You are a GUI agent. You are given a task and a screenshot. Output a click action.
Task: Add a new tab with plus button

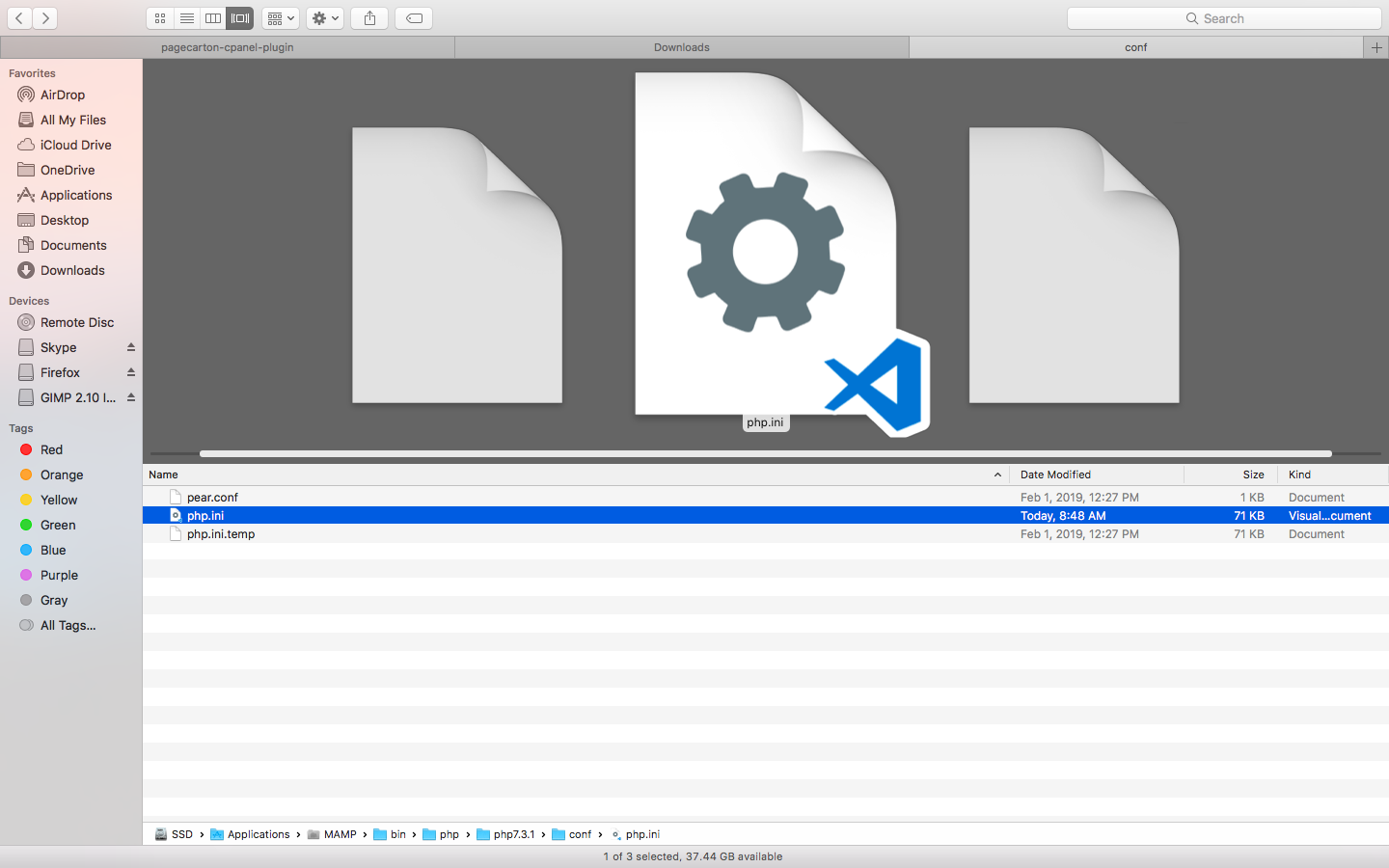(1376, 47)
